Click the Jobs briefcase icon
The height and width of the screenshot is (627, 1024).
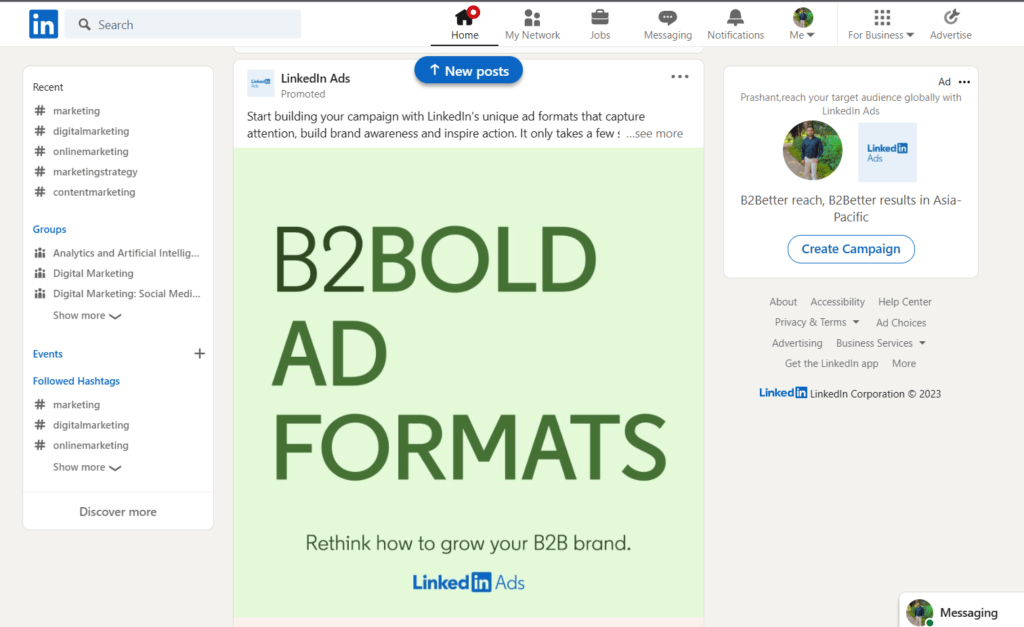(600, 17)
